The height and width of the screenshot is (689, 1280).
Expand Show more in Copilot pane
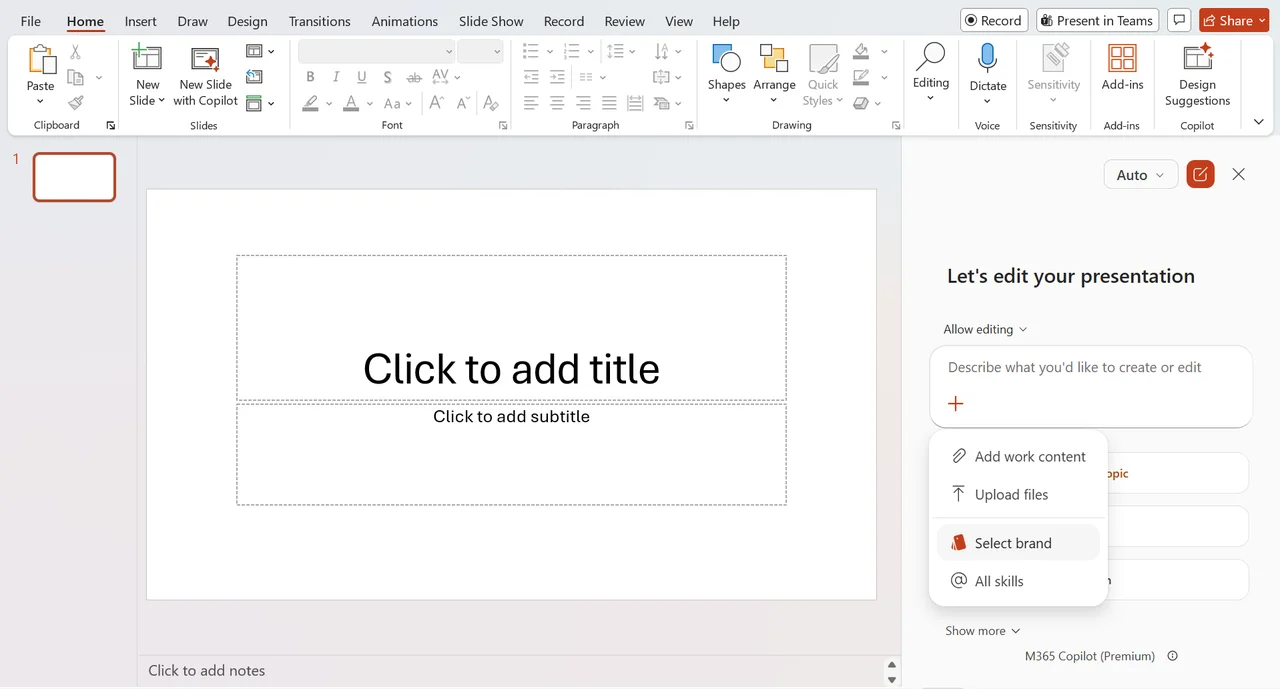[x=982, y=631]
